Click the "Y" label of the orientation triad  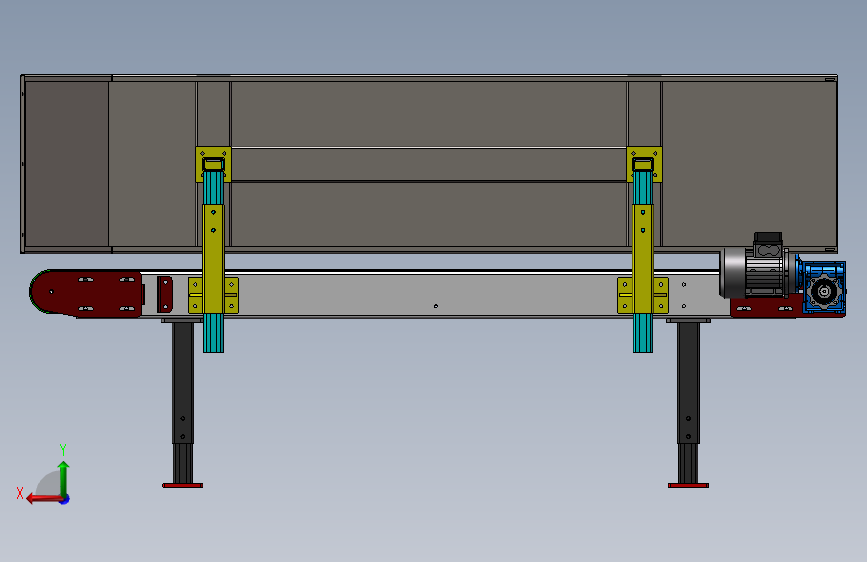click(63, 450)
